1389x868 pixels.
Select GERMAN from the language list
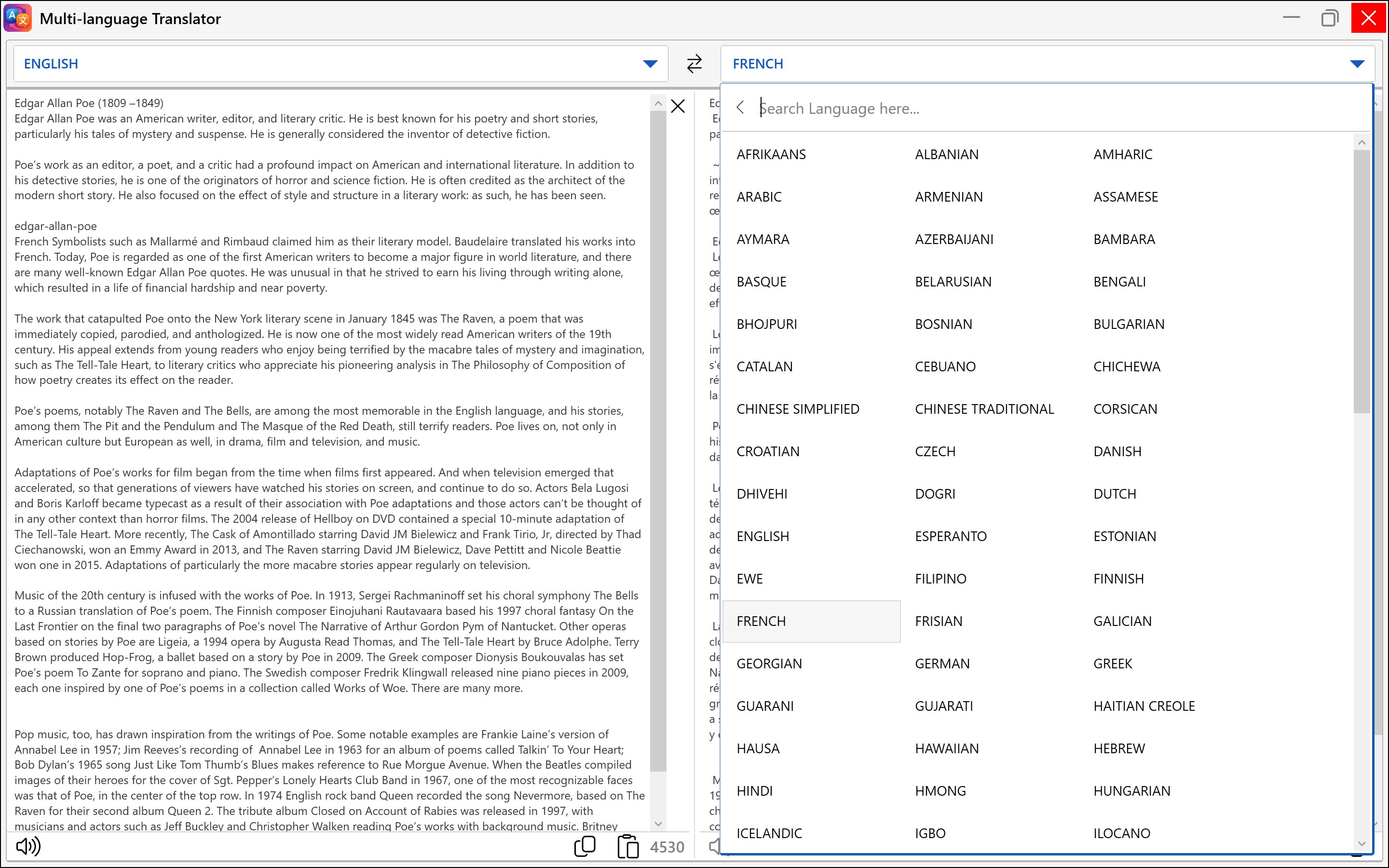[x=942, y=664]
